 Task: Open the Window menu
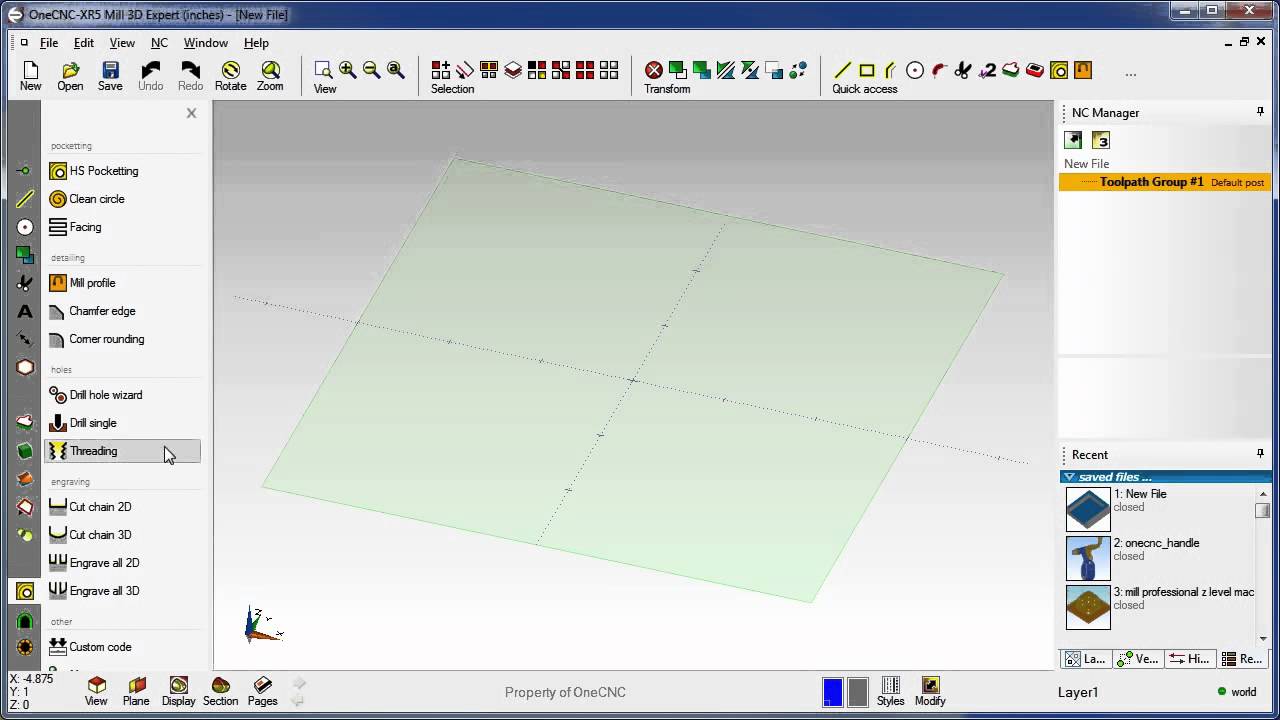(x=206, y=43)
